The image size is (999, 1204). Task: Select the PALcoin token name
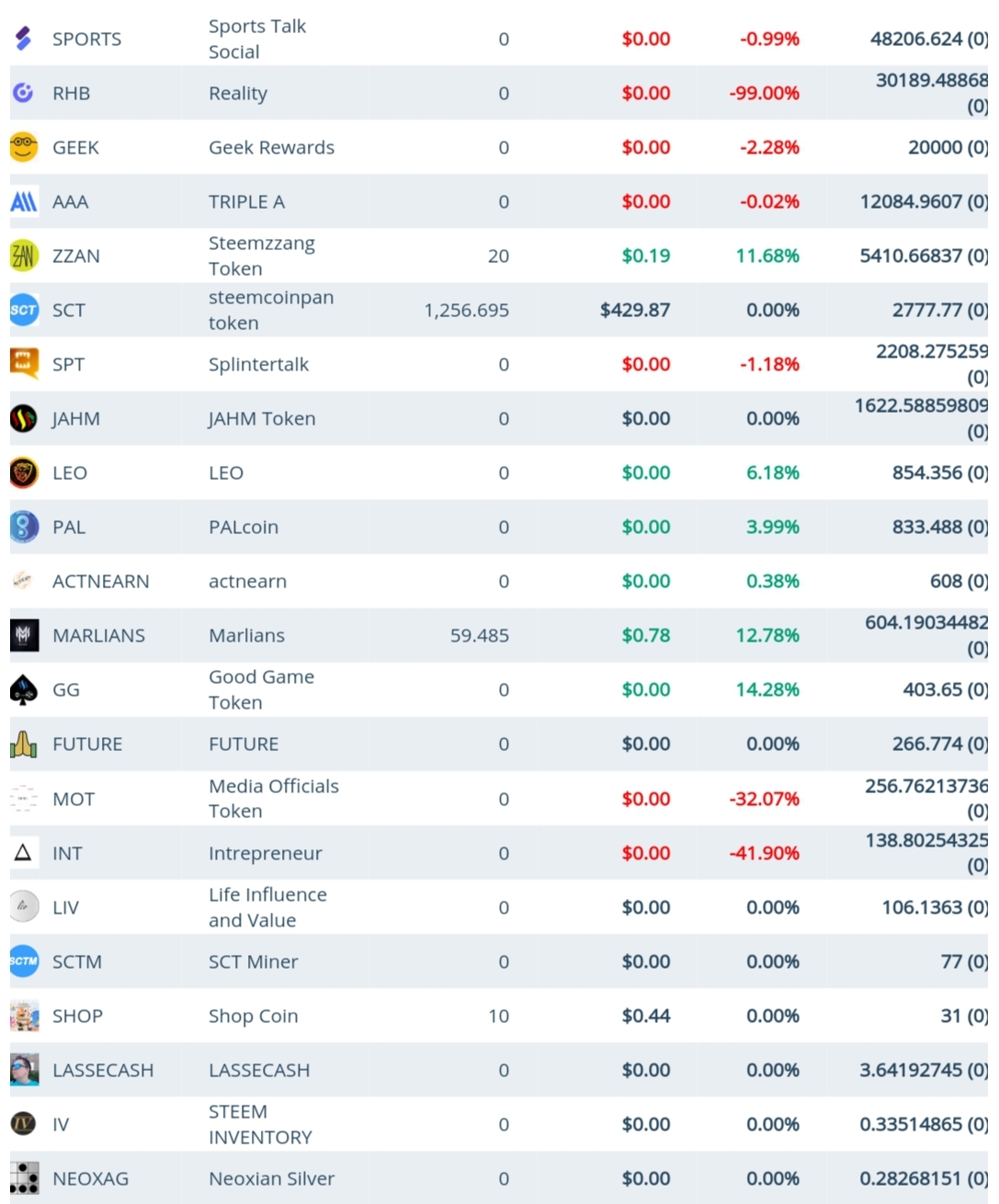pos(244,527)
